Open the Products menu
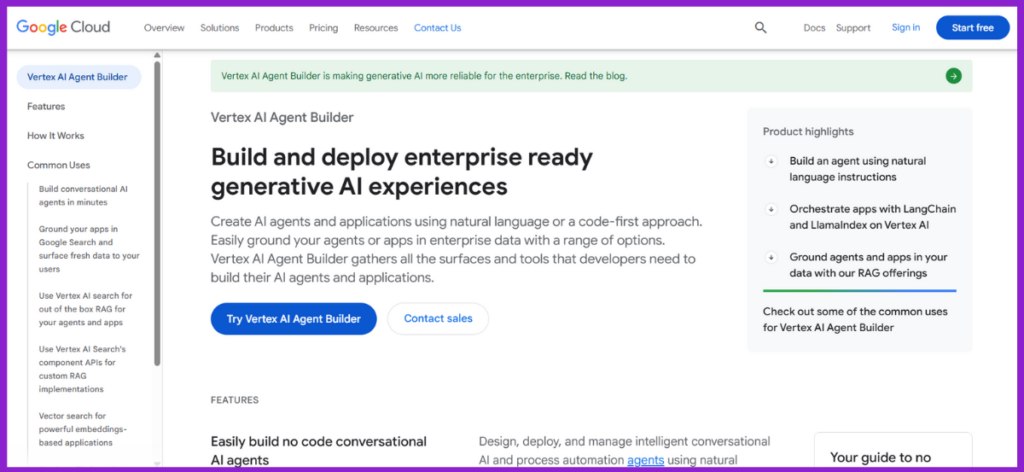Viewport: 1024px width, 472px height. point(274,28)
